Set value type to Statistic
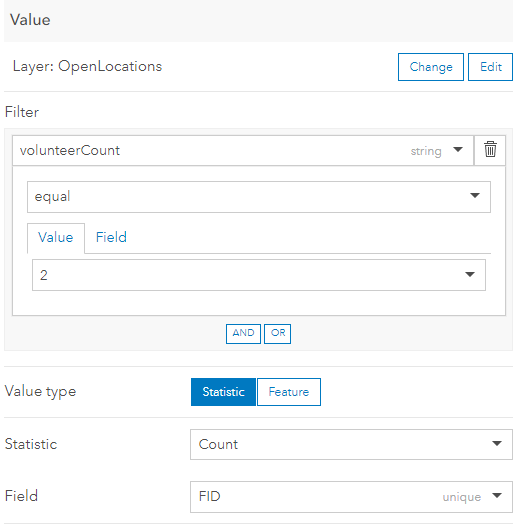This screenshot has height=528, width=520. 223,392
